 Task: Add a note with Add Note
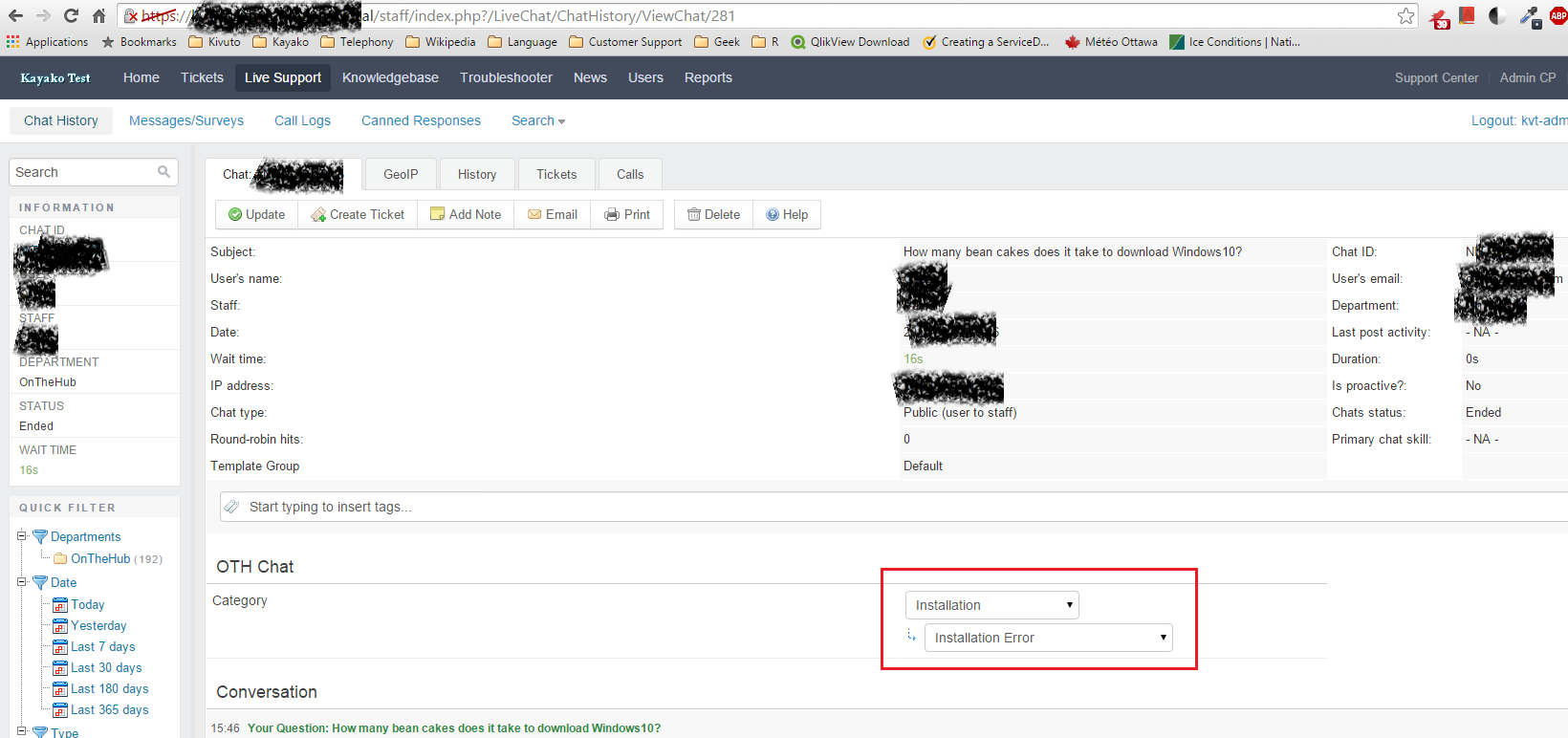pos(466,214)
